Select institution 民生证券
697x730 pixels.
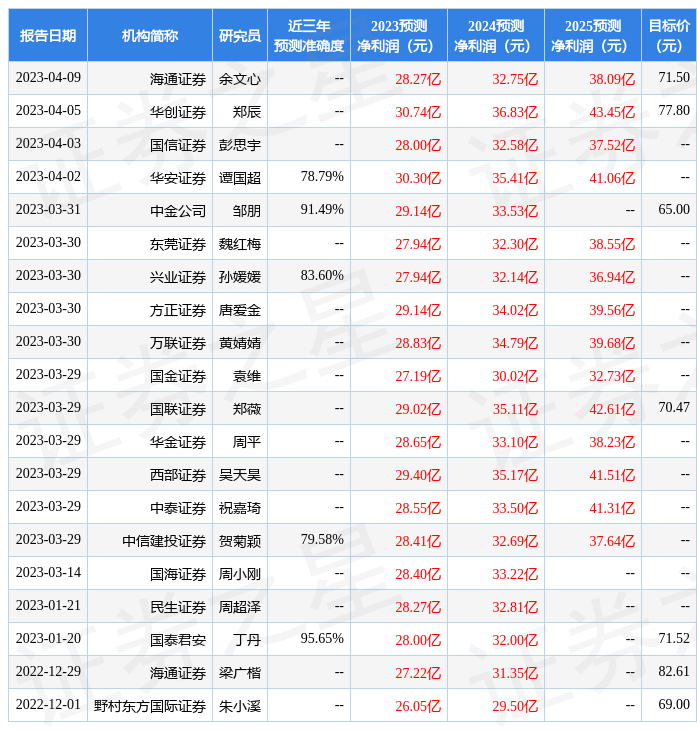(177, 608)
